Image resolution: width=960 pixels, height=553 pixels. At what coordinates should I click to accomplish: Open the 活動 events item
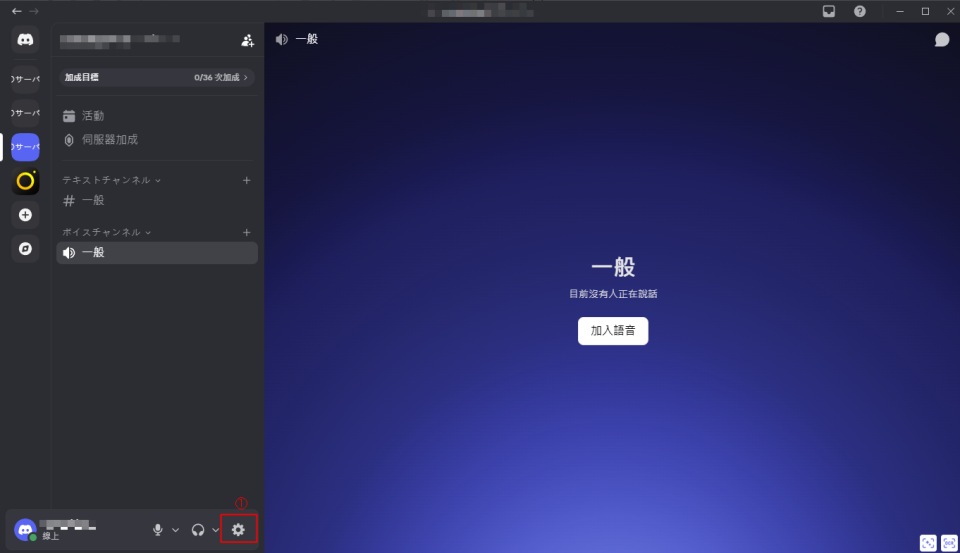click(x=93, y=116)
